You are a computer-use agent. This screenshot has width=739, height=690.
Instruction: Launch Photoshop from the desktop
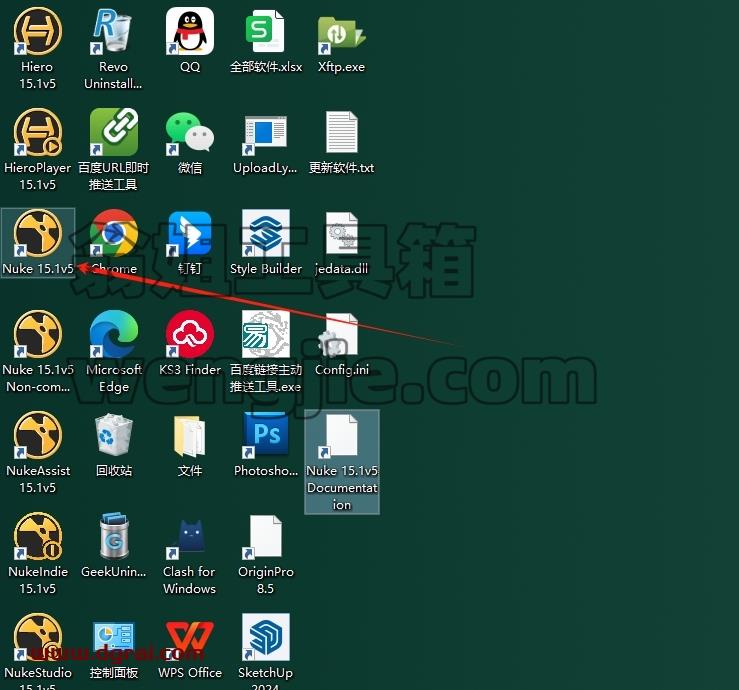pos(266,435)
